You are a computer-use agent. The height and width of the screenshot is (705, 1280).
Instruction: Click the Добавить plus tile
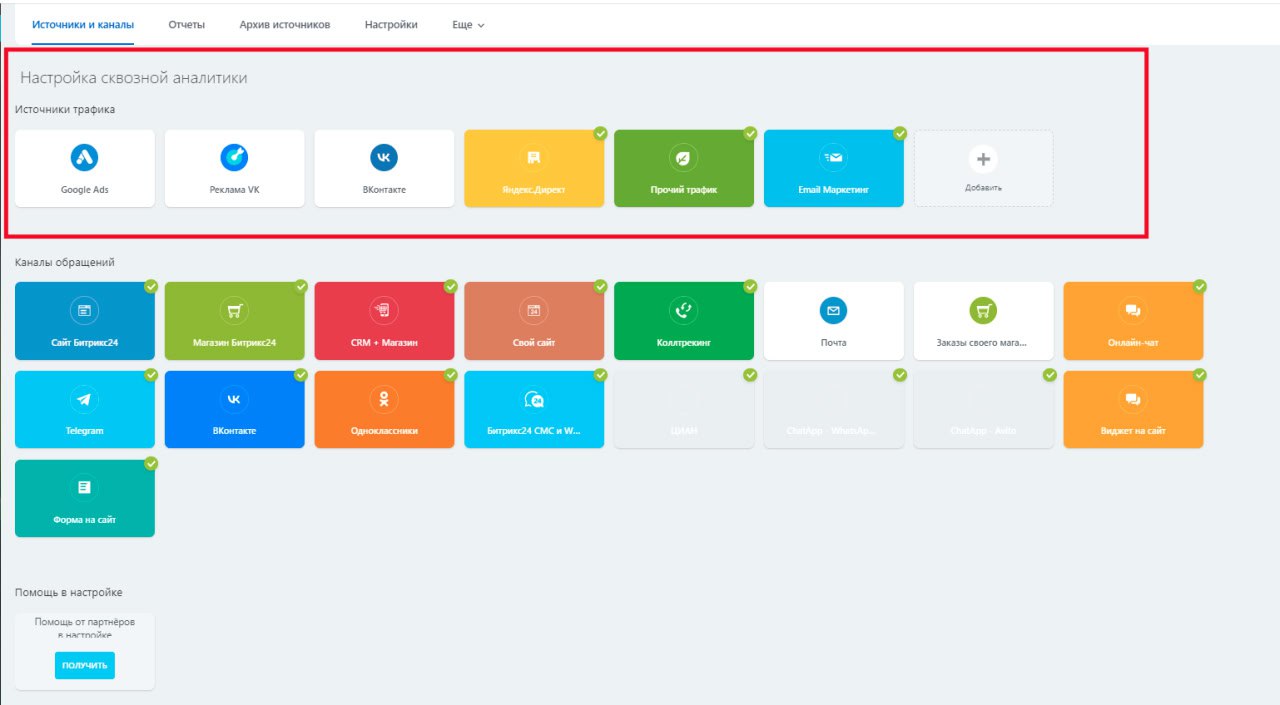coord(983,168)
